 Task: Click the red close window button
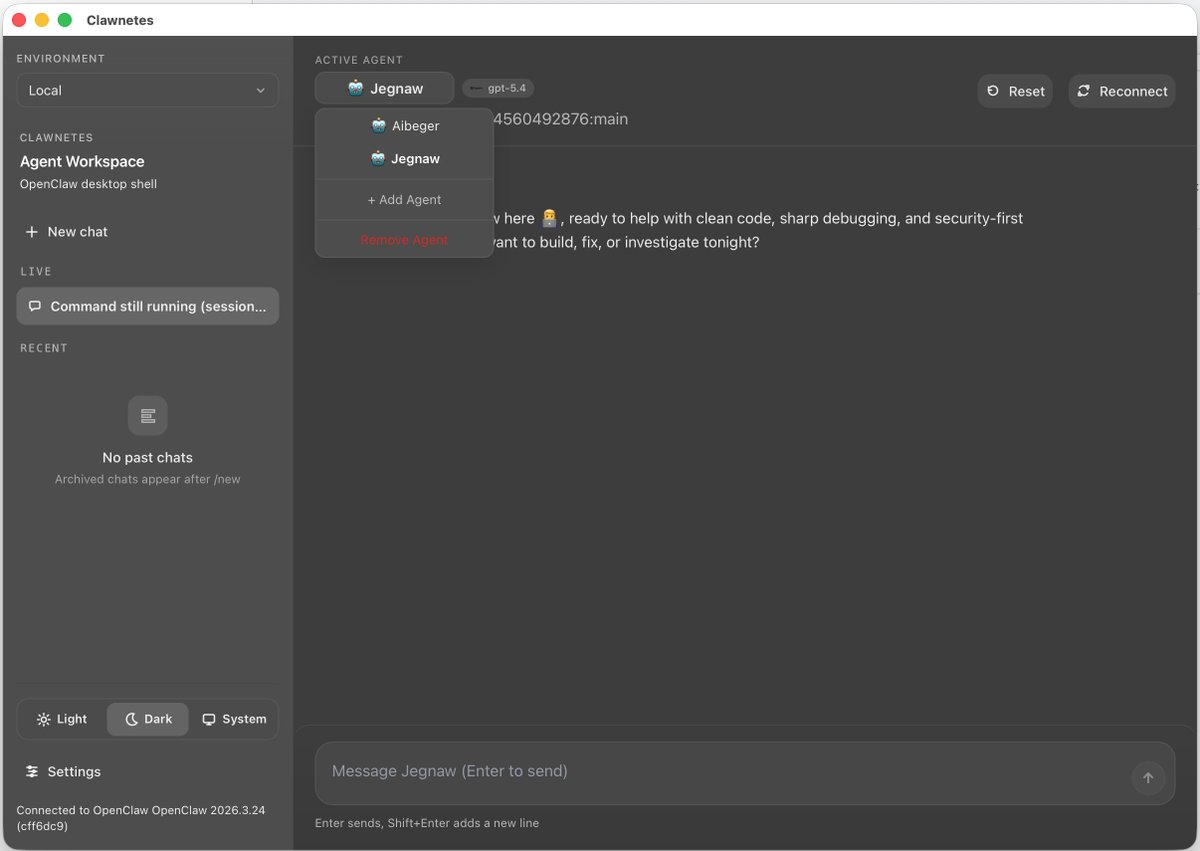pos(18,20)
